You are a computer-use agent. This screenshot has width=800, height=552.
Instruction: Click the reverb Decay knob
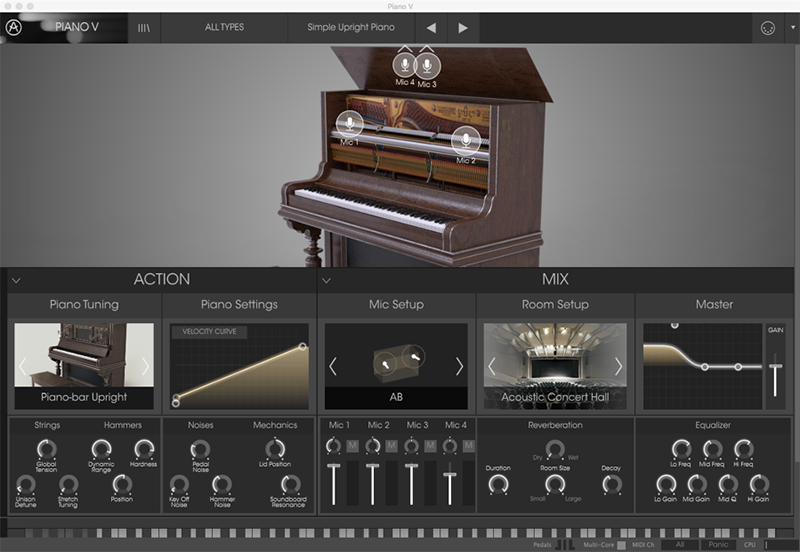pyautogui.click(x=612, y=484)
